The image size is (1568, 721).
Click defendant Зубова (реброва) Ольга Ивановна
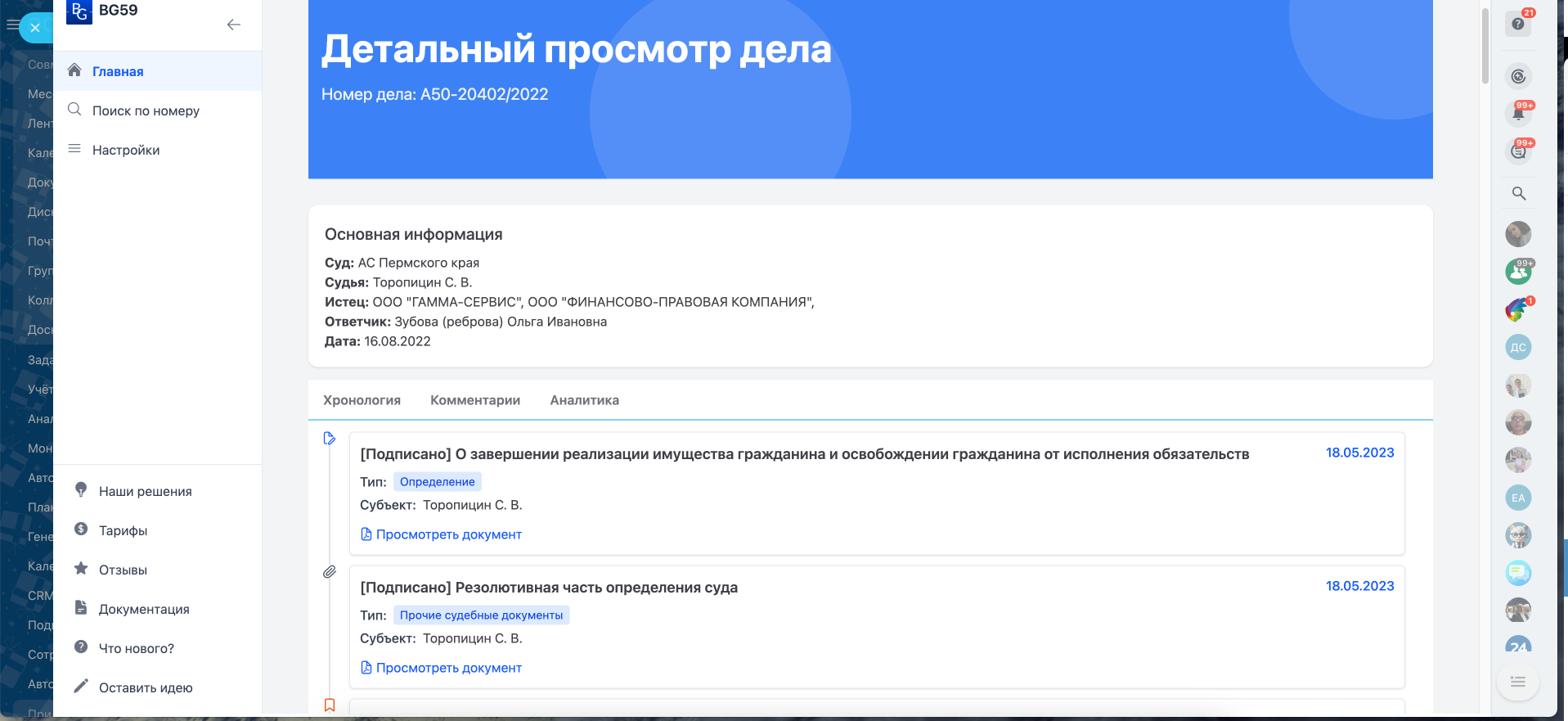501,322
